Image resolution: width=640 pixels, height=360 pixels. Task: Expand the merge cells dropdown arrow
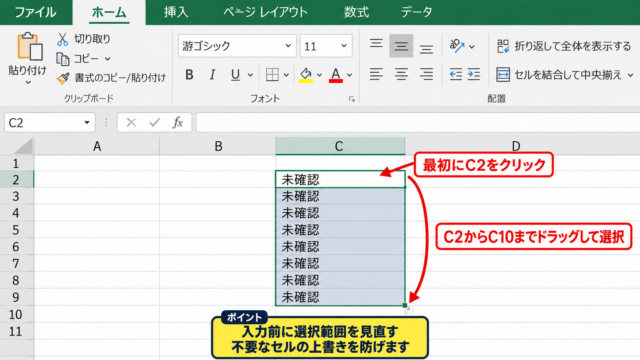(x=631, y=75)
